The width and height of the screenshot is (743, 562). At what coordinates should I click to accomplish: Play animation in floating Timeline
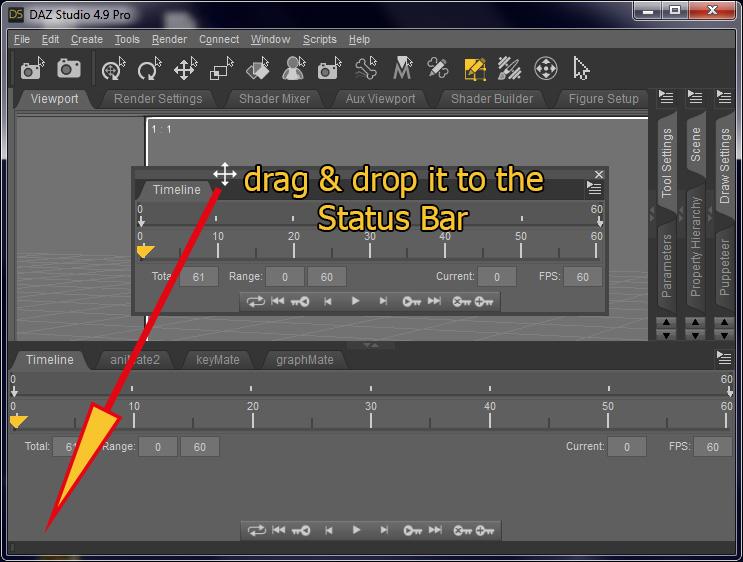(x=355, y=301)
